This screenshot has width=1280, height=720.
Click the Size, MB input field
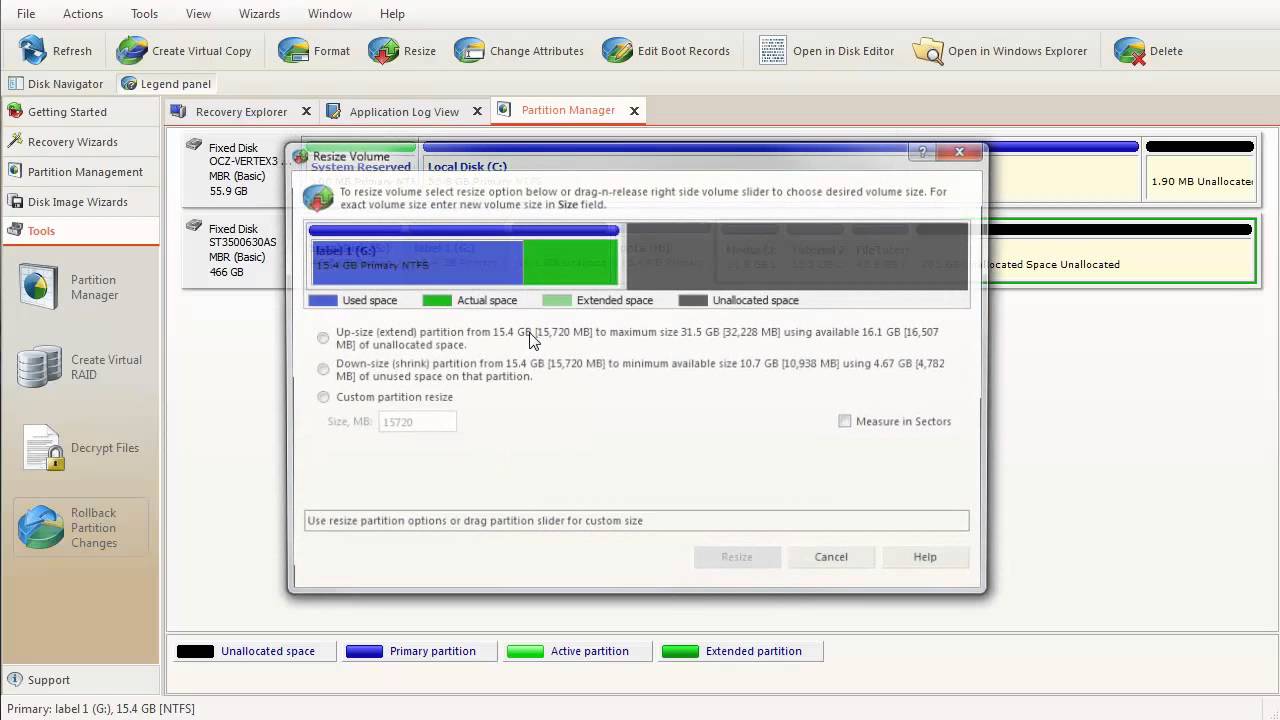coord(417,422)
